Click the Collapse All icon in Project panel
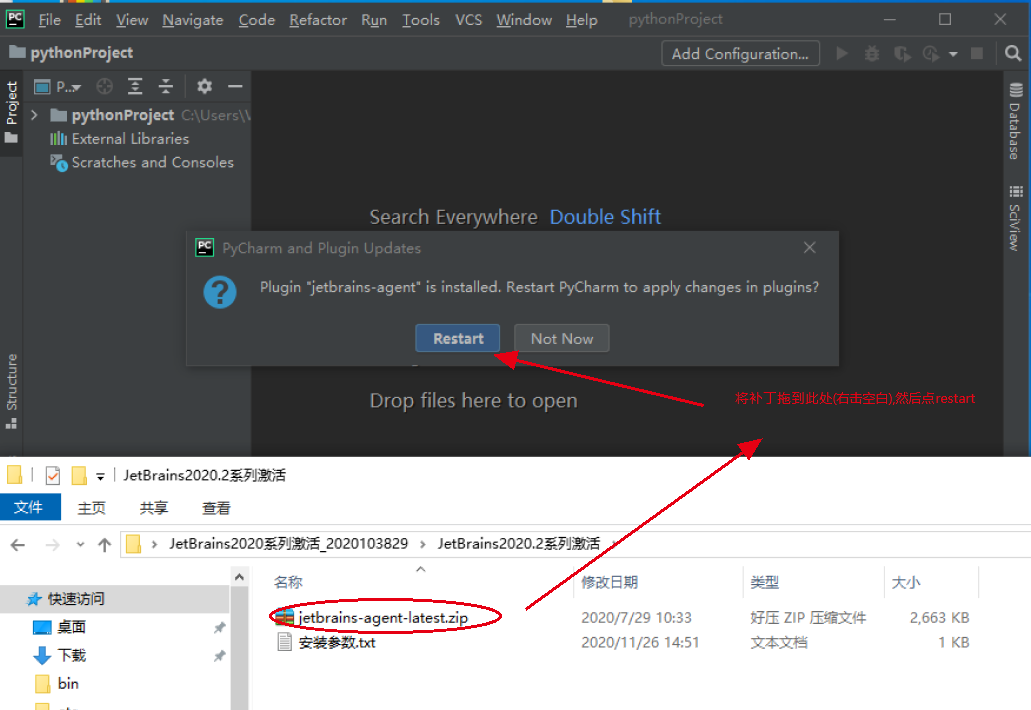The height and width of the screenshot is (710, 1031). (166, 86)
